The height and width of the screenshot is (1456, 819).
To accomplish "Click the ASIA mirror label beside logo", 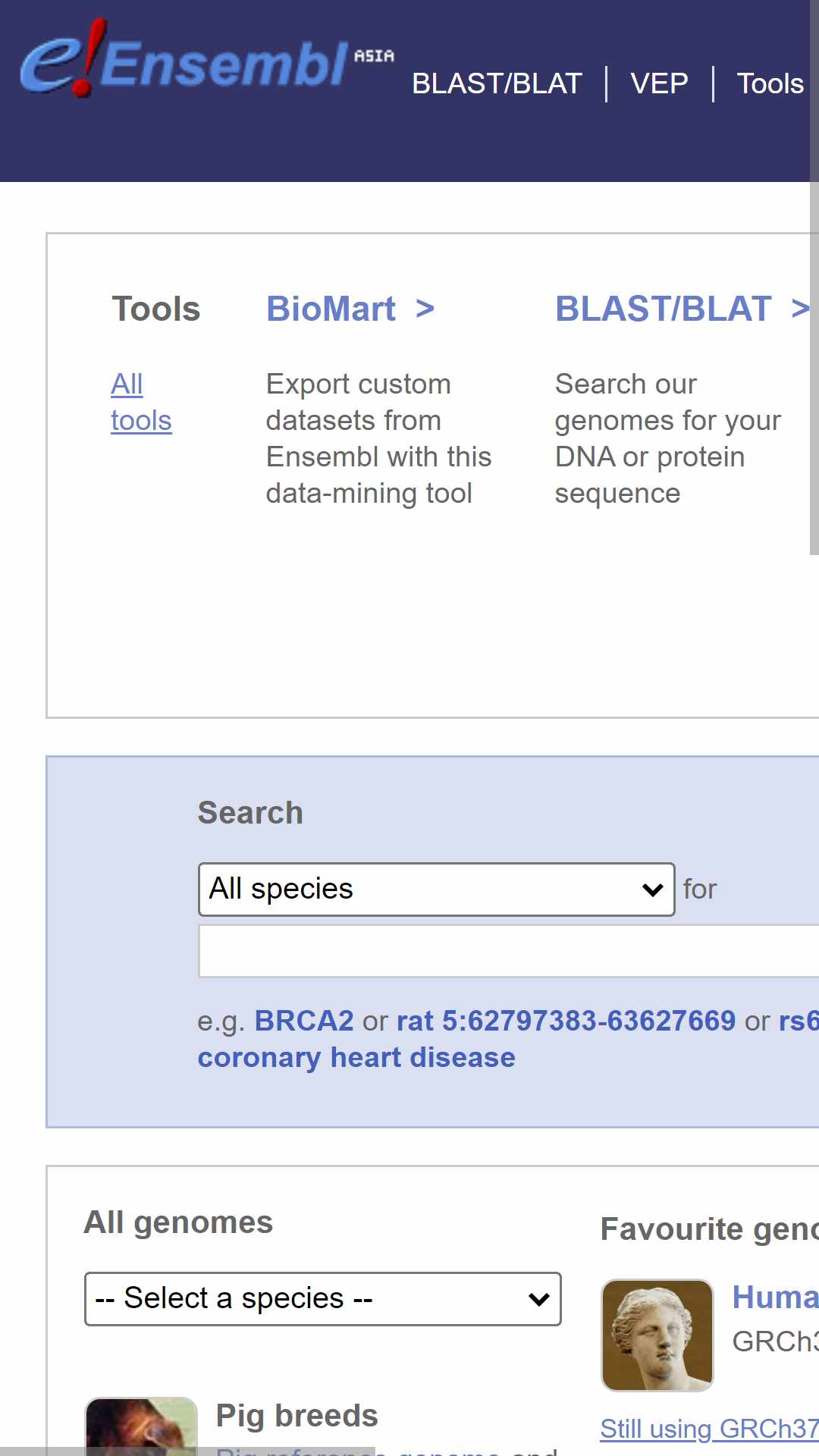I will (x=374, y=56).
